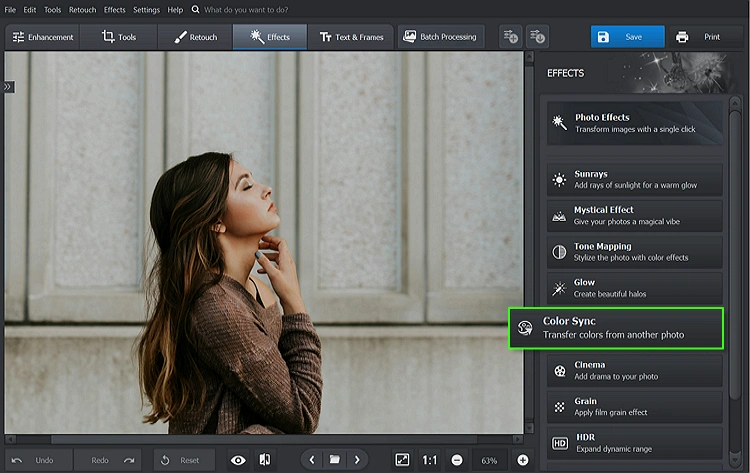Open the HDR dynamic range effect
Image resolution: width=750 pixels, height=473 pixels.
coord(634,443)
